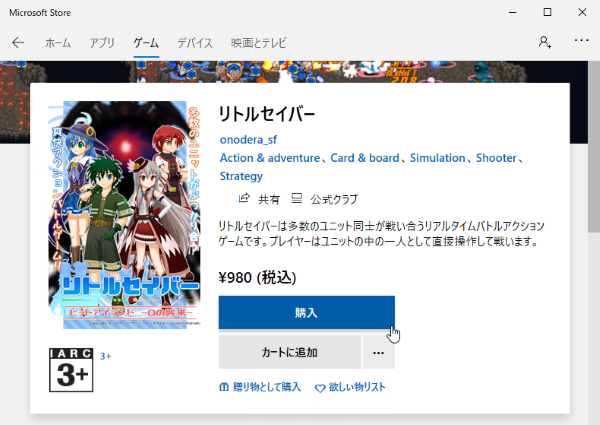This screenshot has width=600, height=425.
Task: Click the share (共有) icon
Action: click(244, 198)
